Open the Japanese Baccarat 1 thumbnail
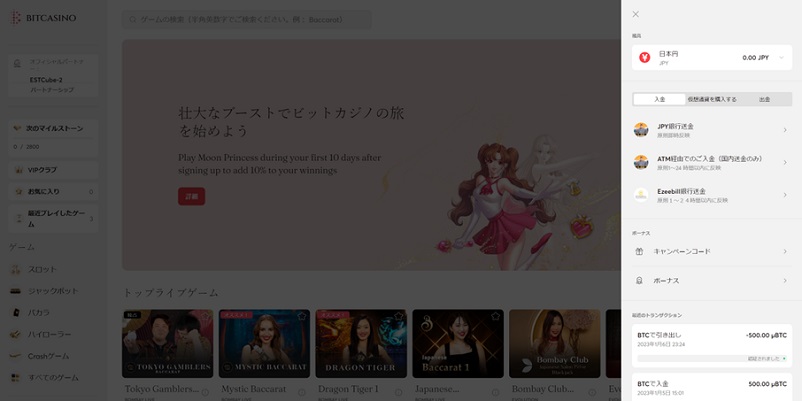The width and height of the screenshot is (802, 401). [458, 344]
